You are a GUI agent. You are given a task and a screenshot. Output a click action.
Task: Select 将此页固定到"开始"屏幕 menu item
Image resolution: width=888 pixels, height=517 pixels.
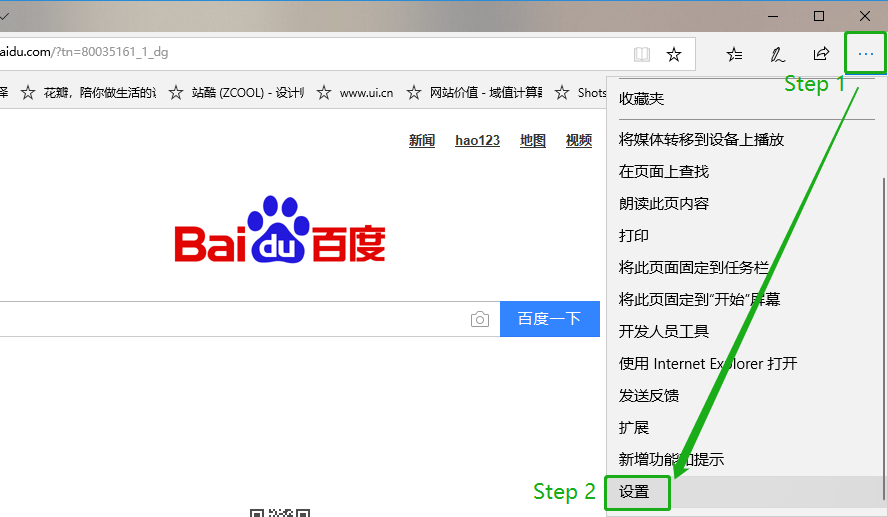(x=744, y=299)
